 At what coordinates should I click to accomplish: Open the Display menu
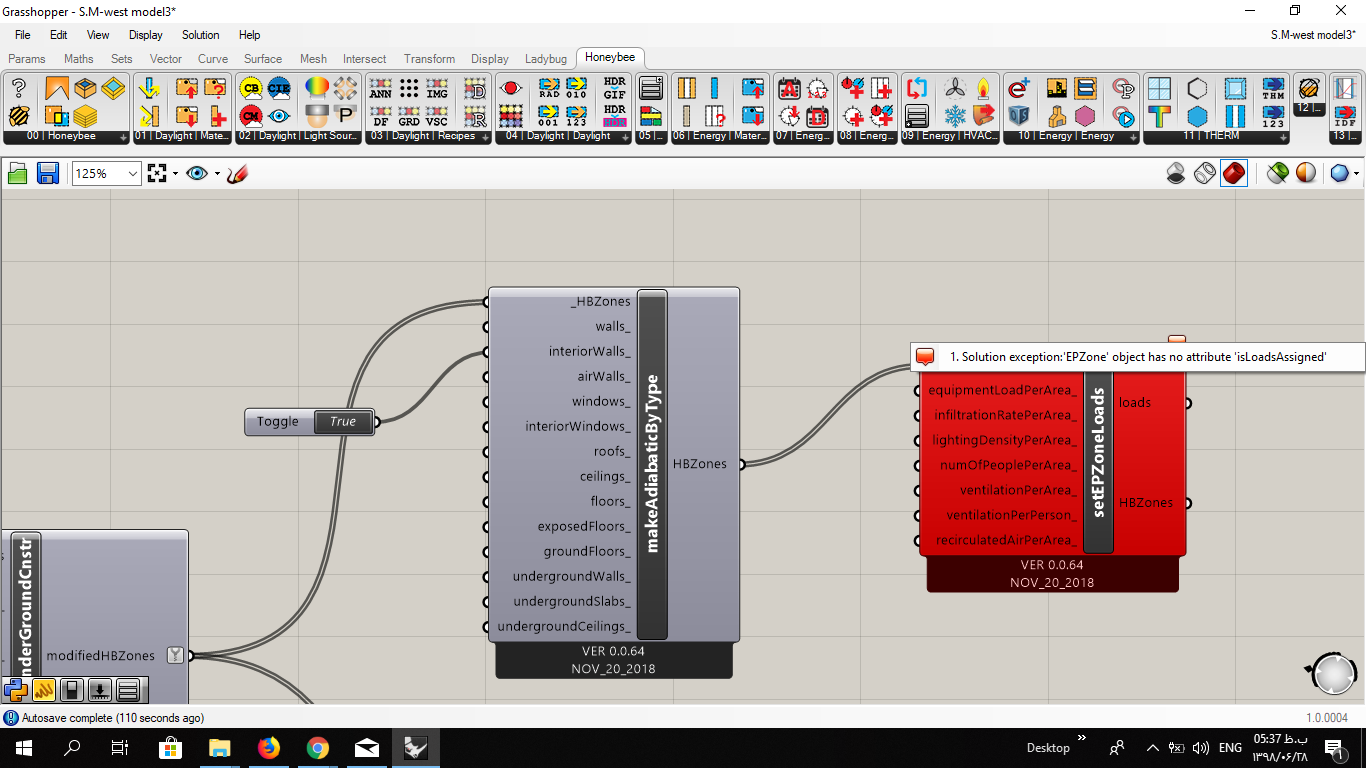[x=145, y=35]
